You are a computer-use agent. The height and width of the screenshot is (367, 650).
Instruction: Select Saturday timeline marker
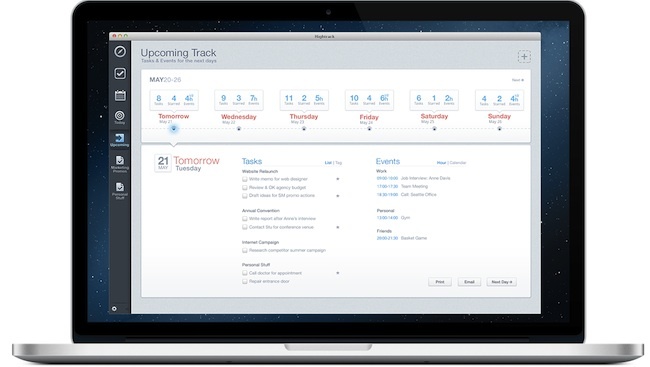434,129
